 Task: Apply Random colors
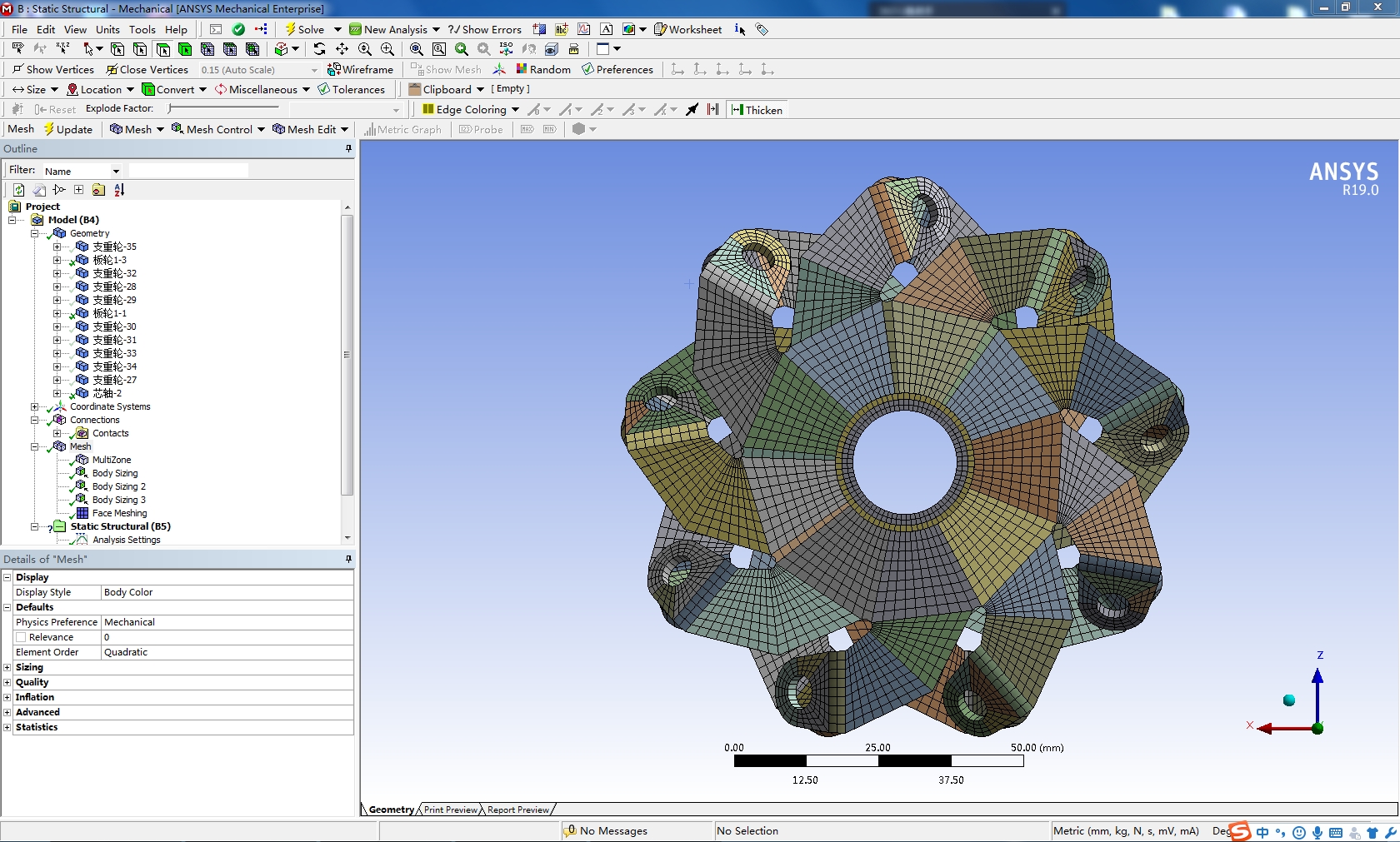(542, 69)
